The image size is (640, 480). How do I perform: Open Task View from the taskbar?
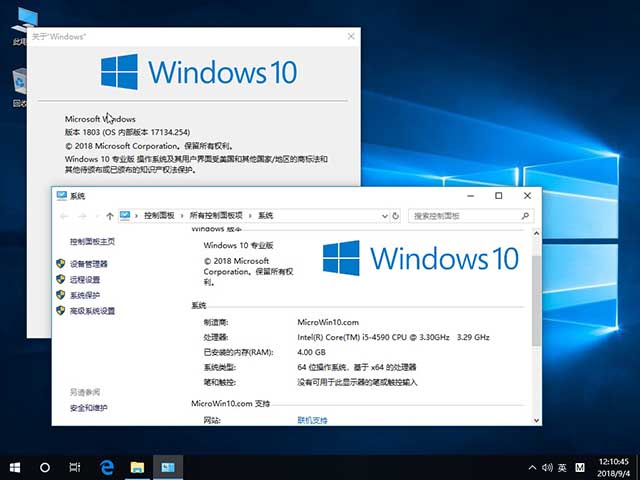(x=75, y=467)
